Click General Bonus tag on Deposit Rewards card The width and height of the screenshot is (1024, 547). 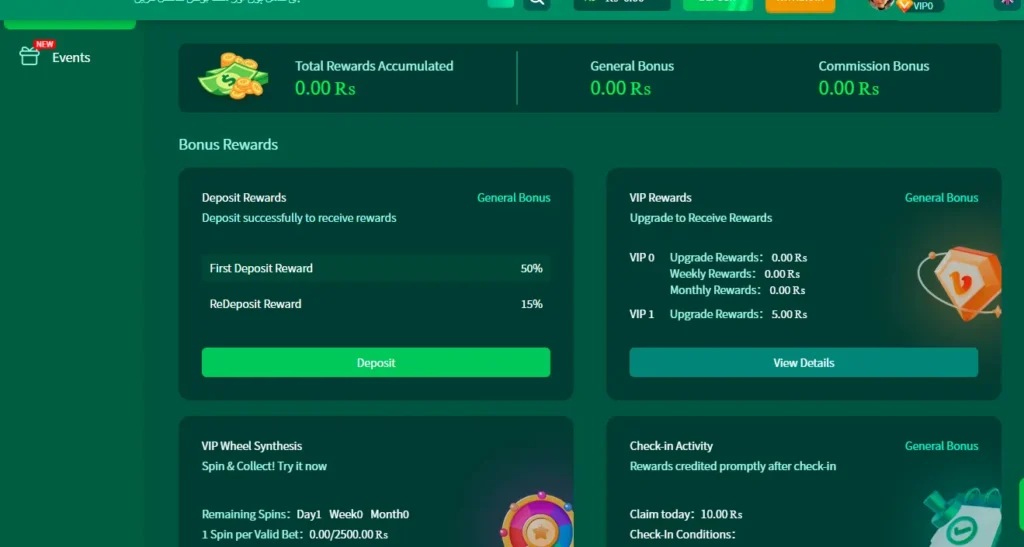click(x=513, y=198)
